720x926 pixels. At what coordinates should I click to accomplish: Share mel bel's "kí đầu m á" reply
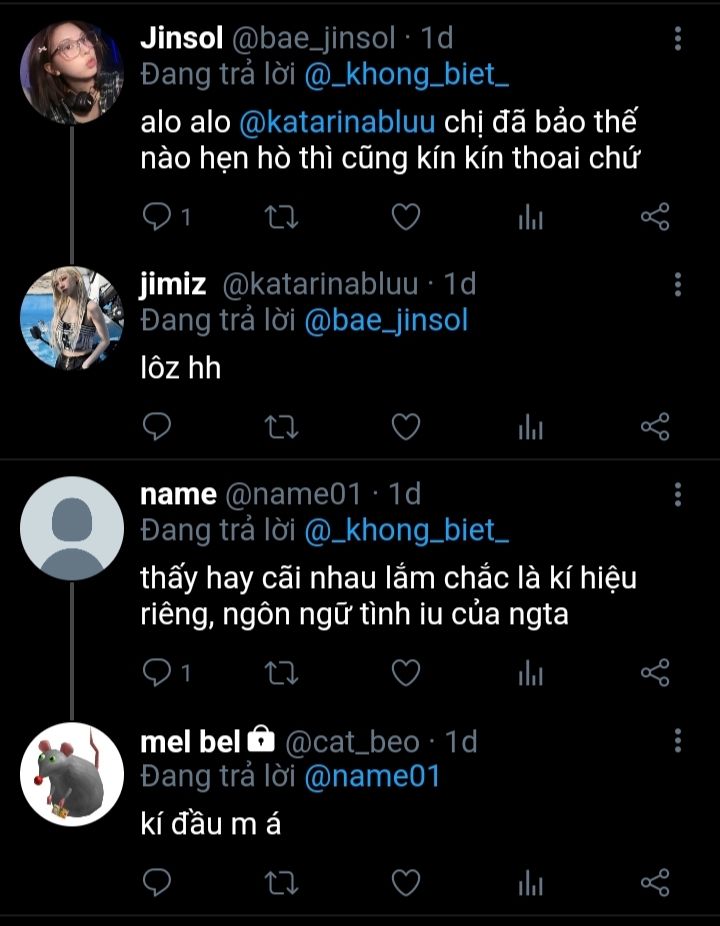[654, 882]
